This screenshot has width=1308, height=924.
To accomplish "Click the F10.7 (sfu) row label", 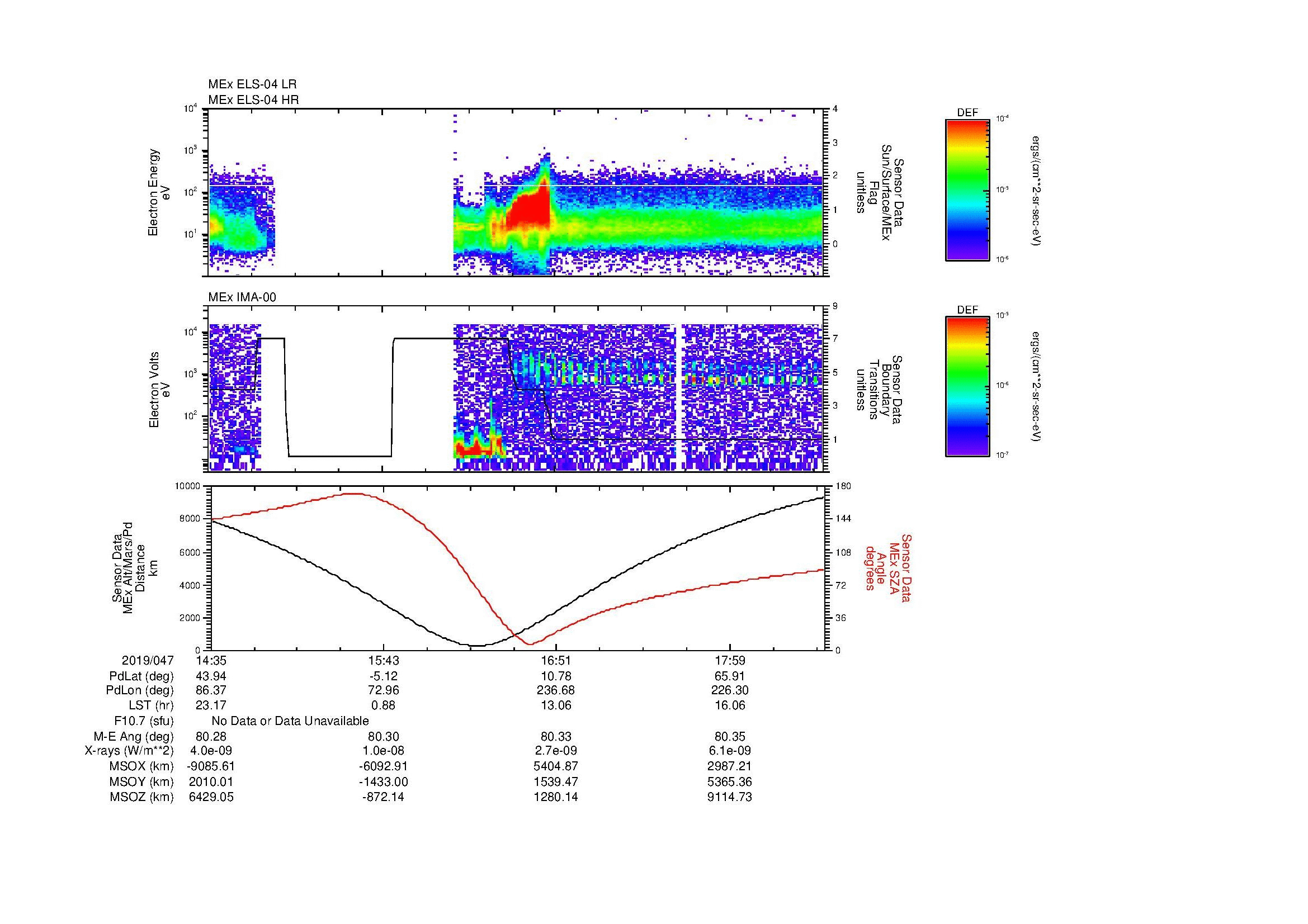I will coord(144,721).
